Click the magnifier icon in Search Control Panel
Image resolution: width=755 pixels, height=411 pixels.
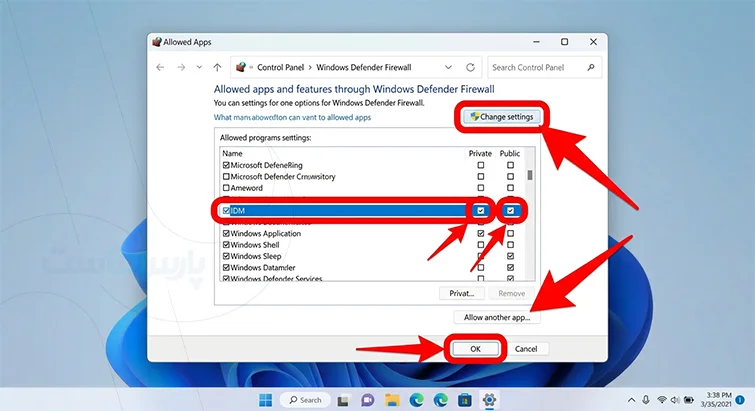(591, 67)
